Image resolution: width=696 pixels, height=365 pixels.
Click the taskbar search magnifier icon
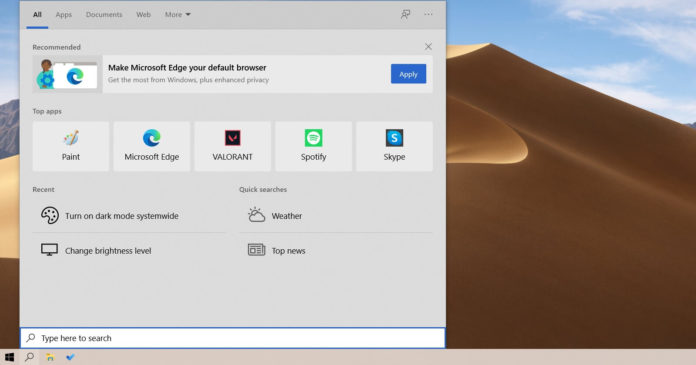click(29, 357)
